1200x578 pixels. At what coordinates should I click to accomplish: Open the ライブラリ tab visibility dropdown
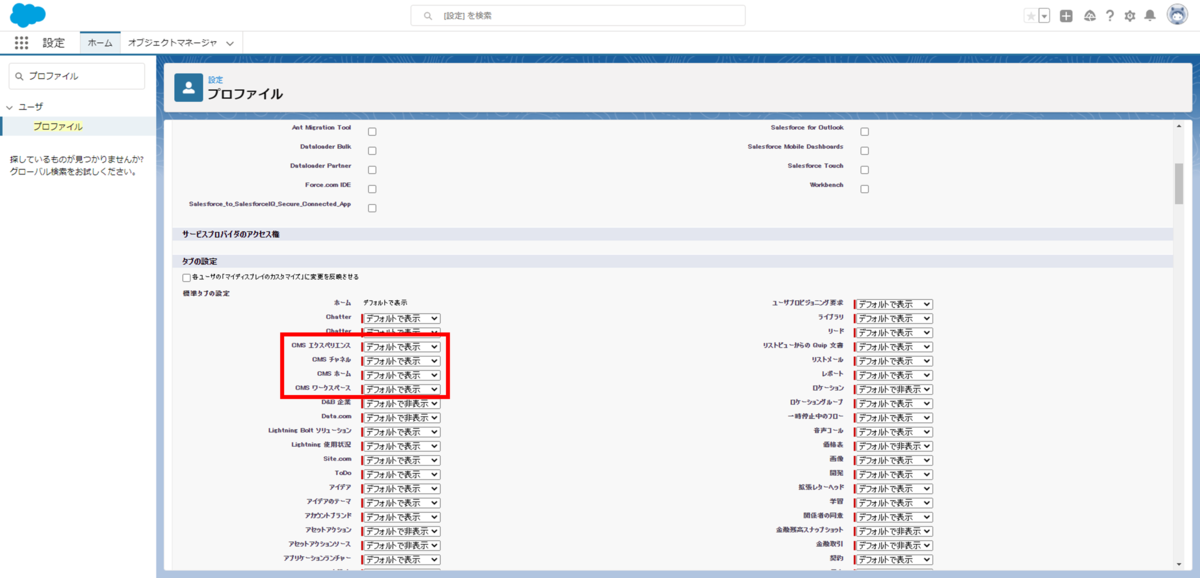893,318
